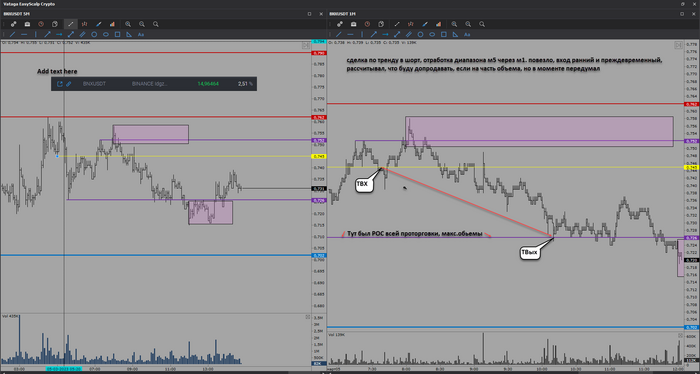Collapse left chart price panel toggle
The width and height of the screenshot is (700, 374).
(x=306, y=45)
